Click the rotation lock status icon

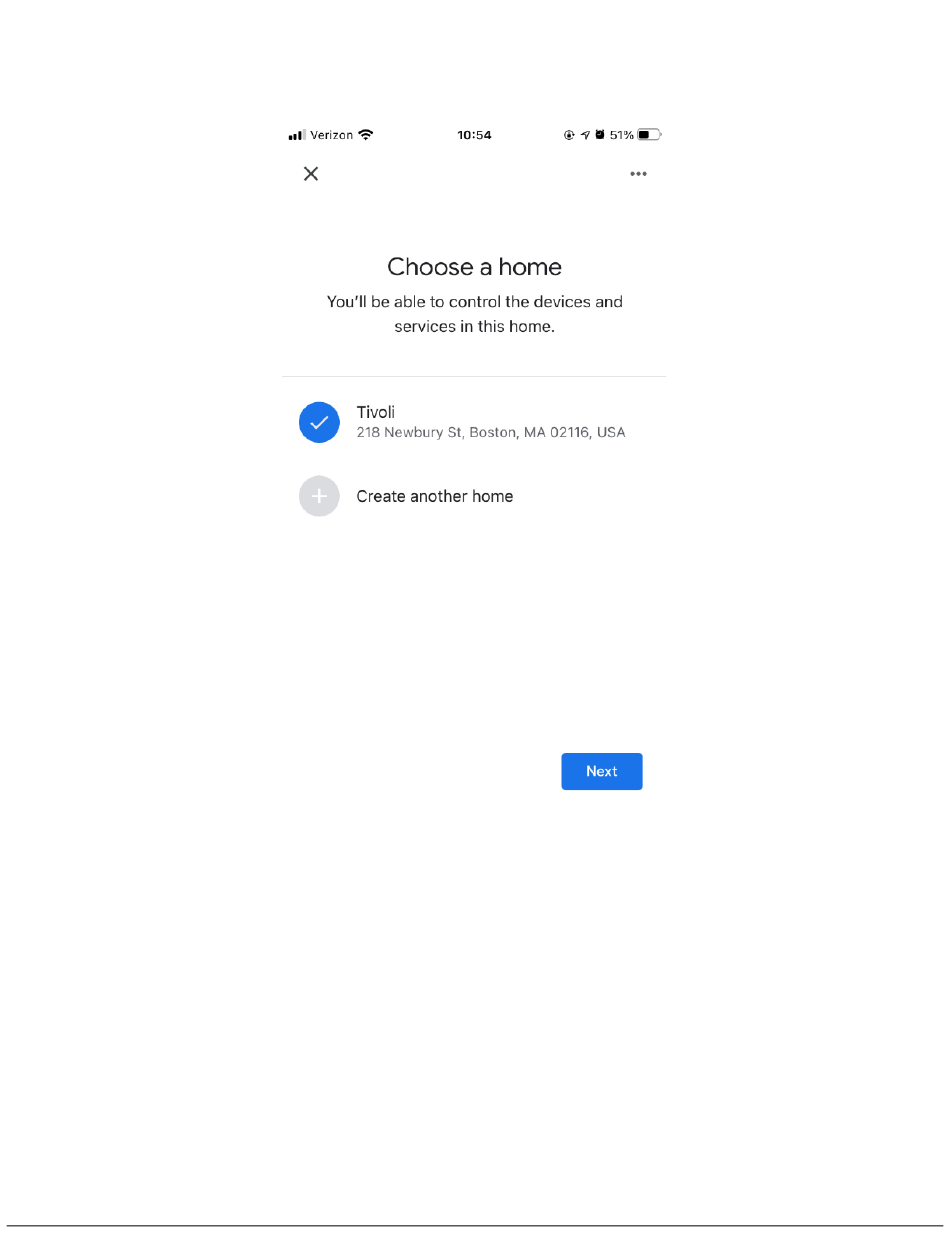pos(569,135)
